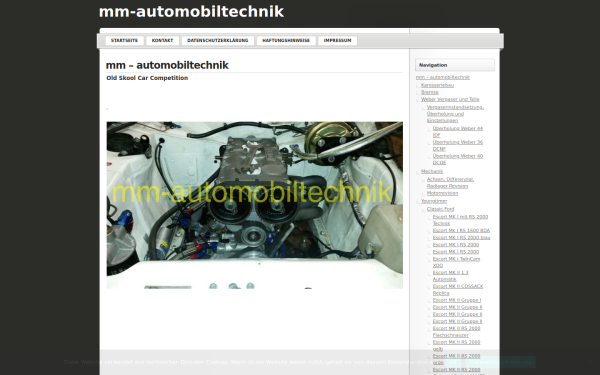
Task: Open the Kontakt menu item
Action: coord(162,41)
